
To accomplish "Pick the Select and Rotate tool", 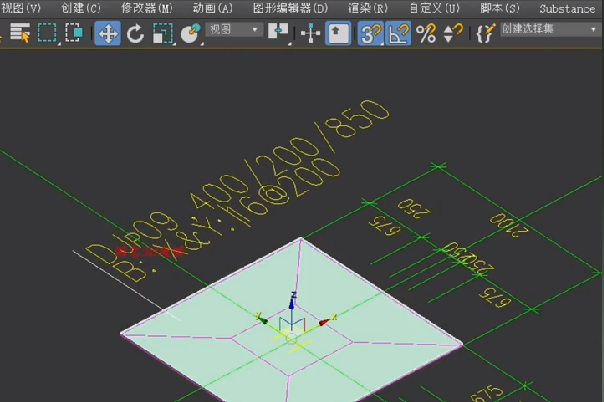I will point(135,33).
